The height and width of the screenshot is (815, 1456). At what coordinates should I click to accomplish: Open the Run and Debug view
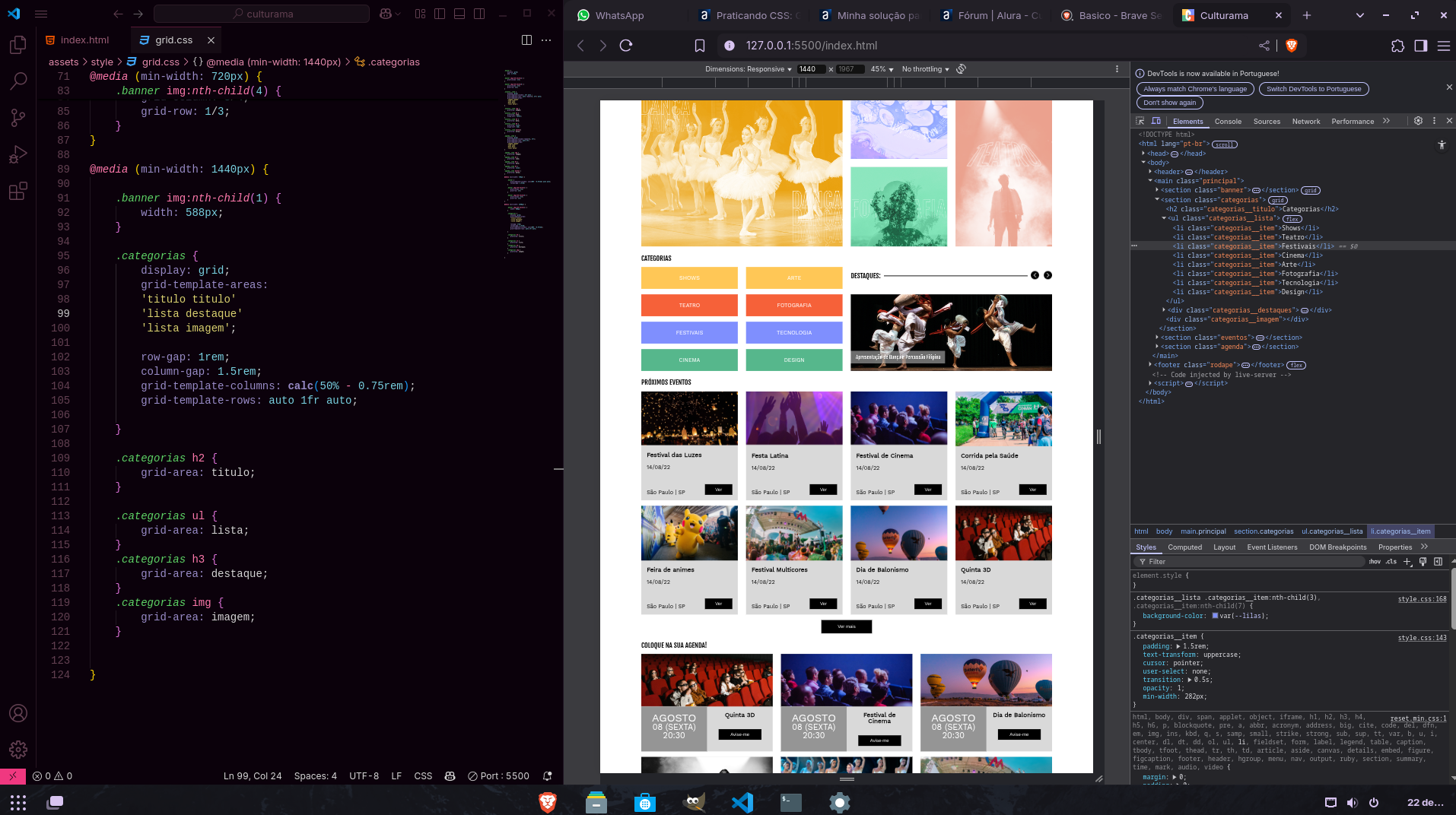pos(18,154)
